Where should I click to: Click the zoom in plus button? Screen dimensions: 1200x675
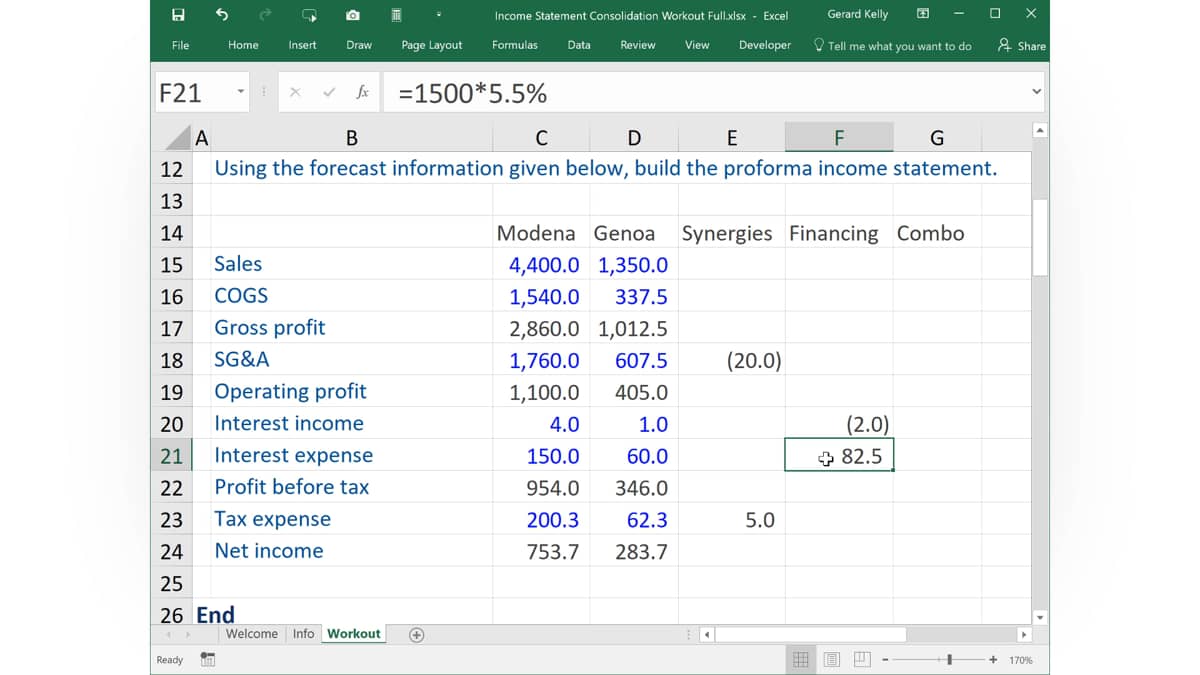(993, 659)
